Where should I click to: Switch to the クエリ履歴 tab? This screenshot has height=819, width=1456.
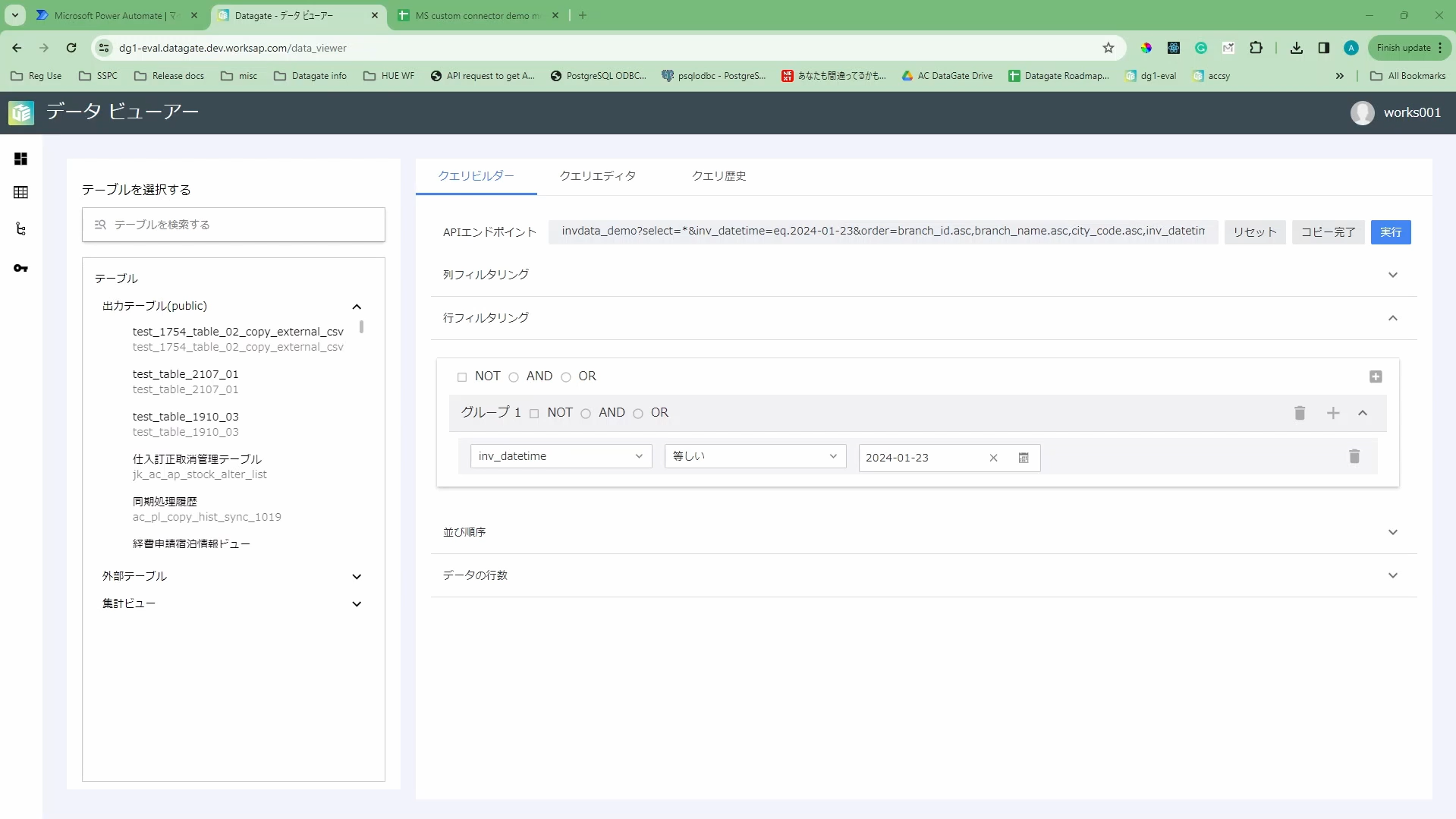(719, 175)
